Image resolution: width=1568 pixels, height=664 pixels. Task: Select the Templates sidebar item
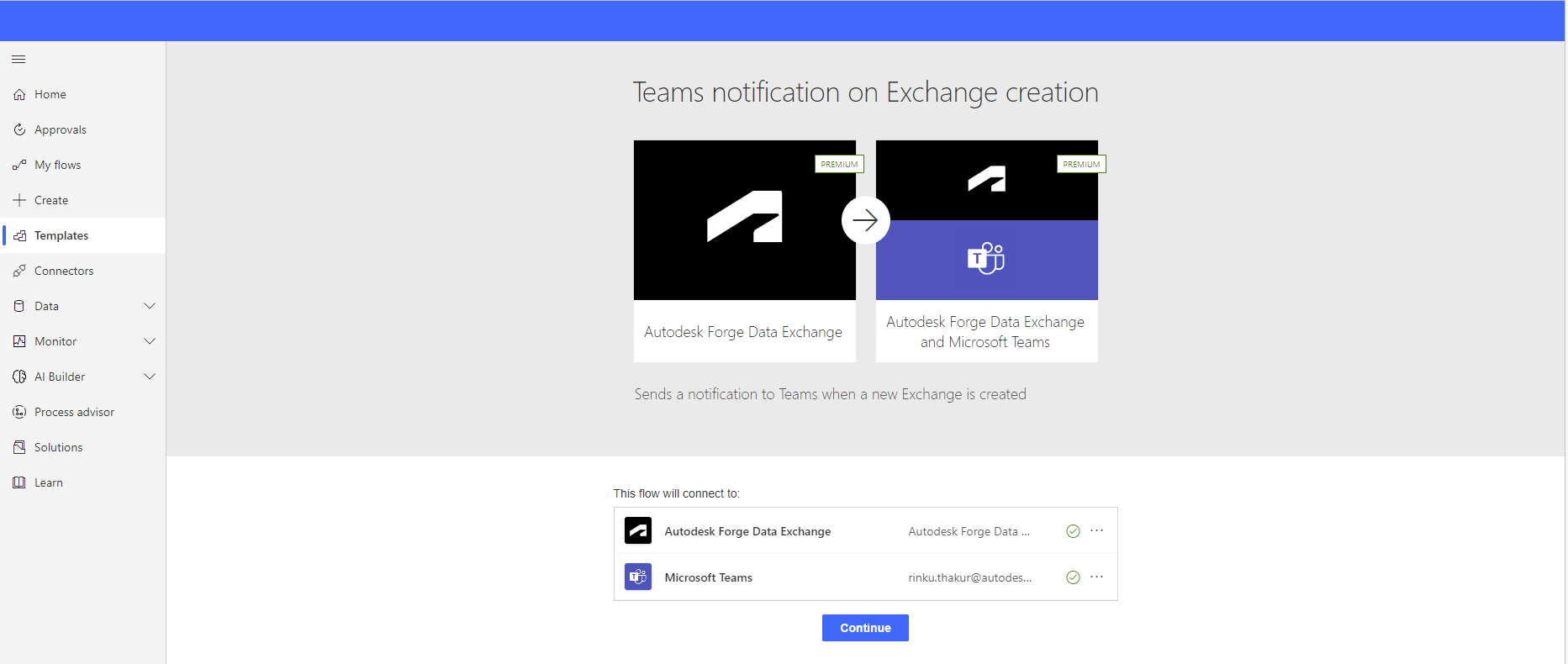point(82,235)
